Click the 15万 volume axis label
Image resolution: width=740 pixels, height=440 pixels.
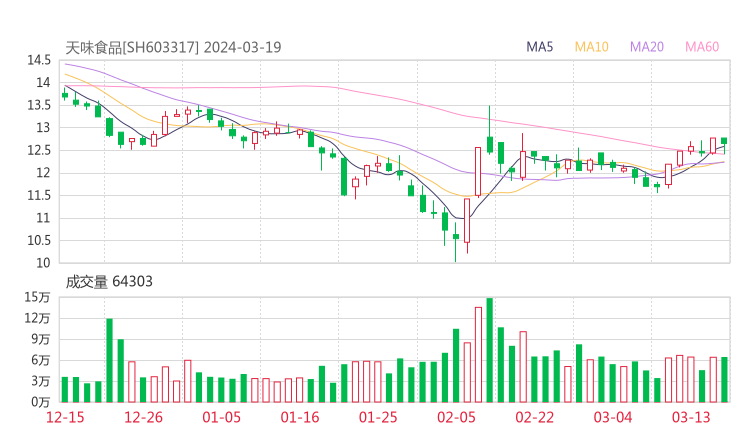37,297
